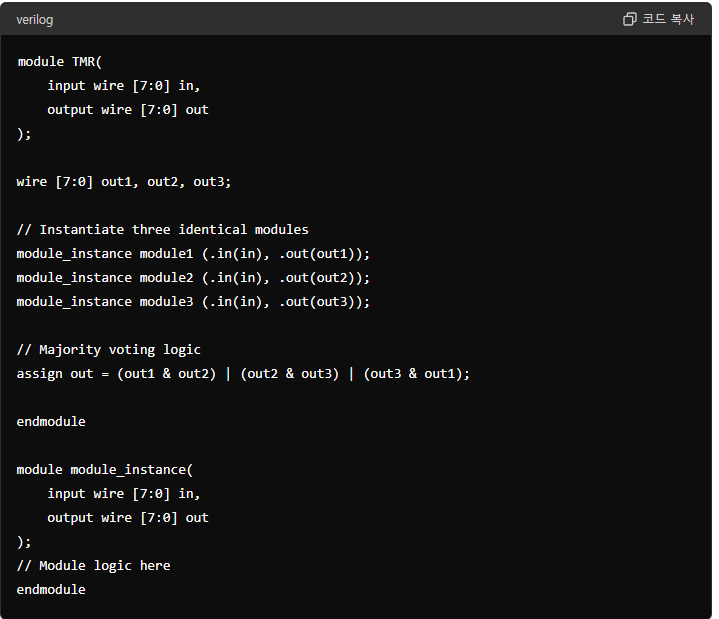Image resolution: width=719 pixels, height=619 pixels.
Task: Click the '코드 복사' copy button label
Action: point(668,19)
